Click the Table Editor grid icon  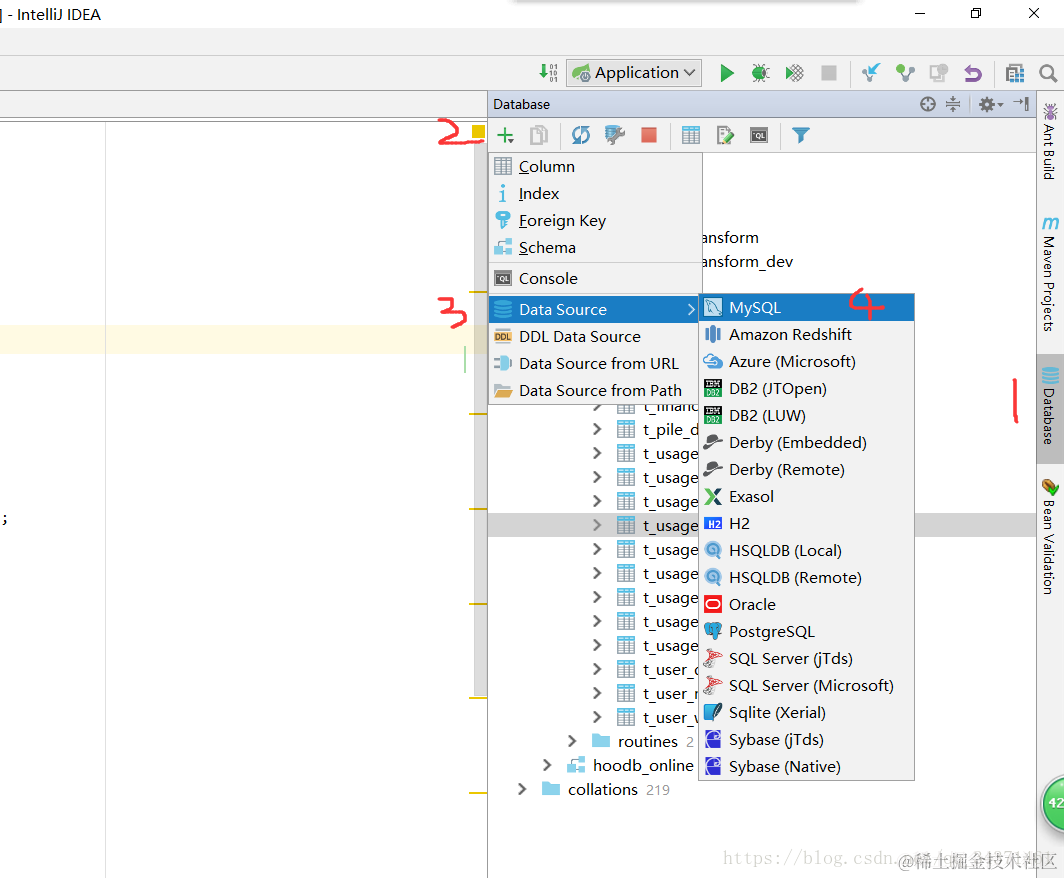point(691,135)
